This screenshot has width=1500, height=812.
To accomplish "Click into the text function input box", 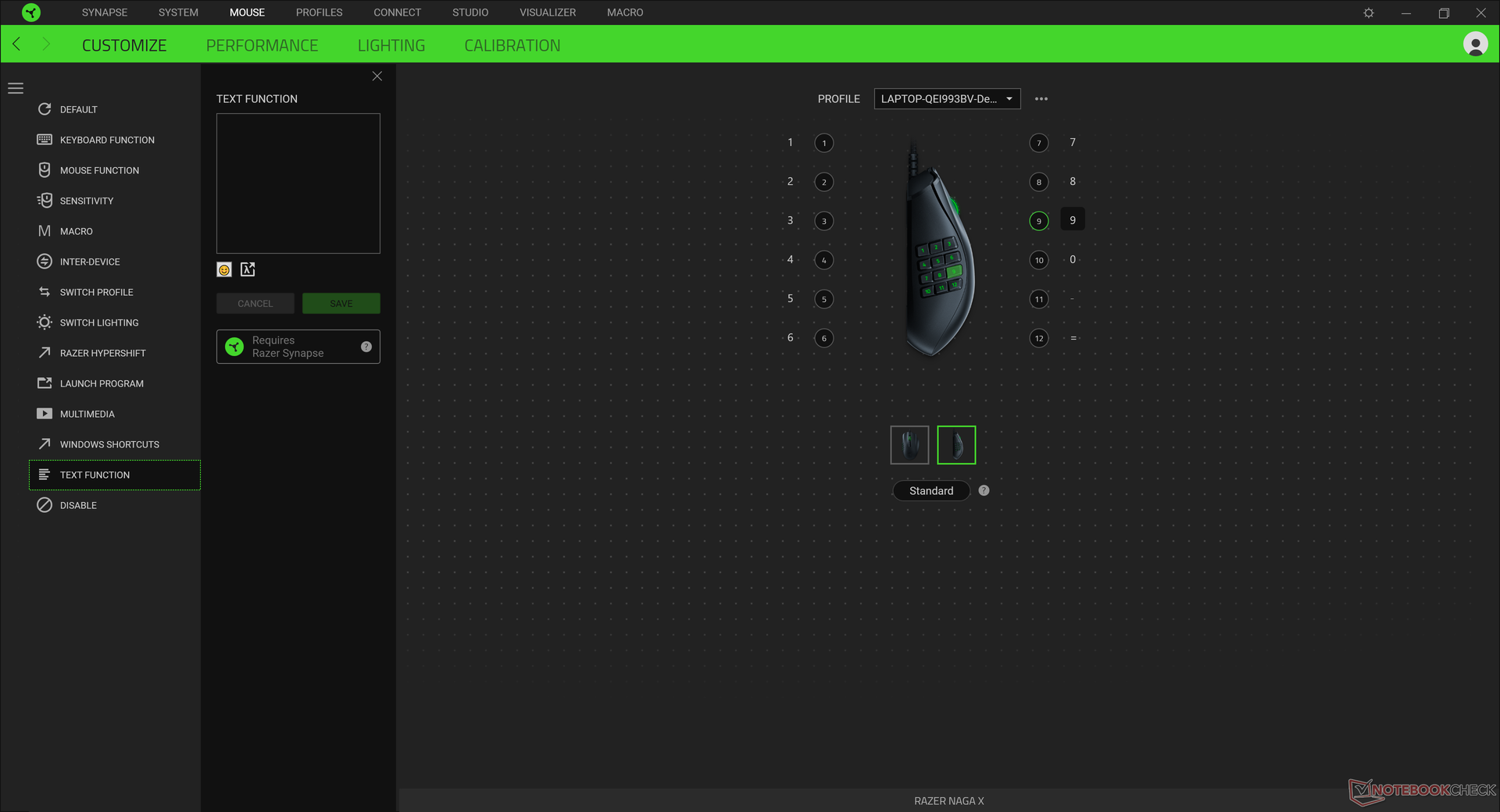I will (x=298, y=183).
